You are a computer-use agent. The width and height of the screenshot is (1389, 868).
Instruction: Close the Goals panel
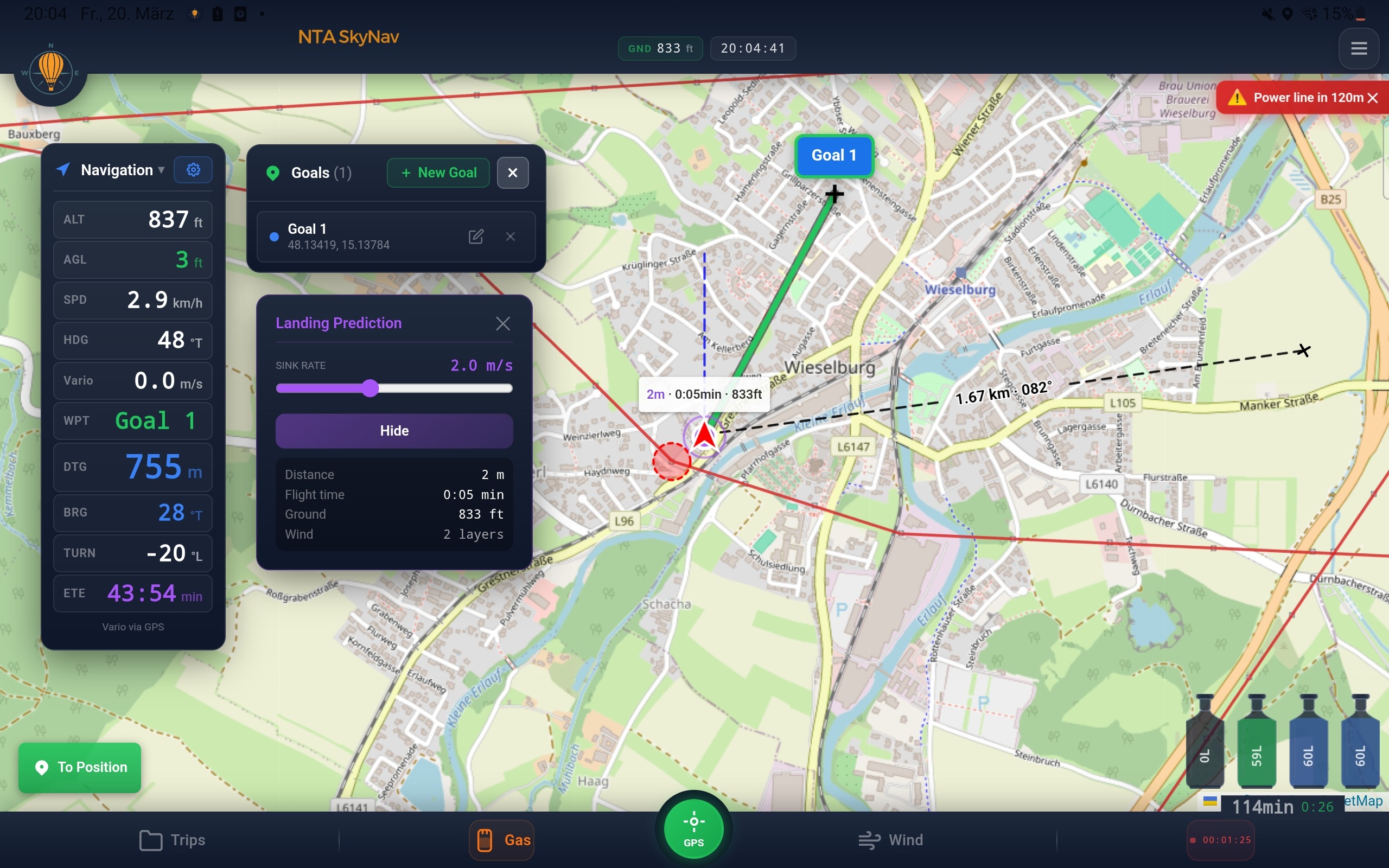(x=513, y=173)
